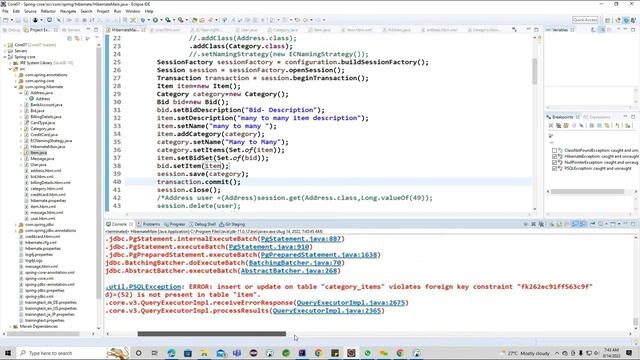
Task: Click Expand All in Breakpoints toolbar
Action: [x=592, y=126]
